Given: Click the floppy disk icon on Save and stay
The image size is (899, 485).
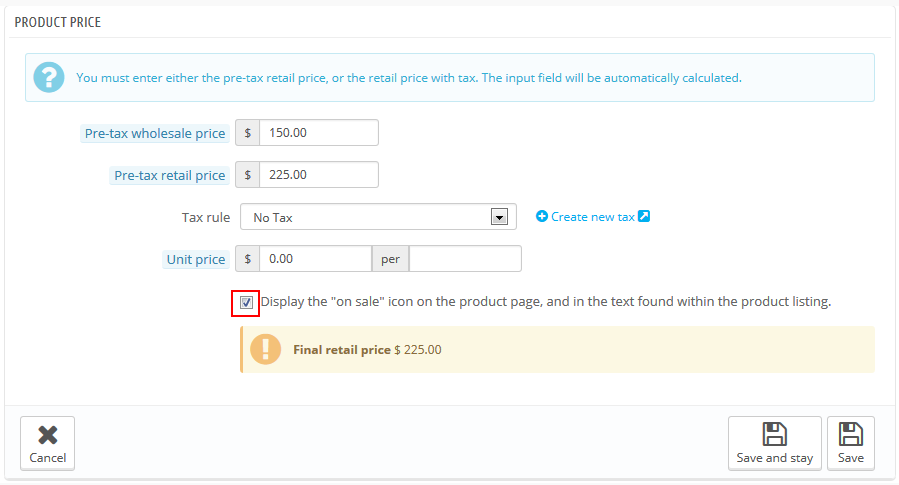Looking at the screenshot, I should click(774, 434).
